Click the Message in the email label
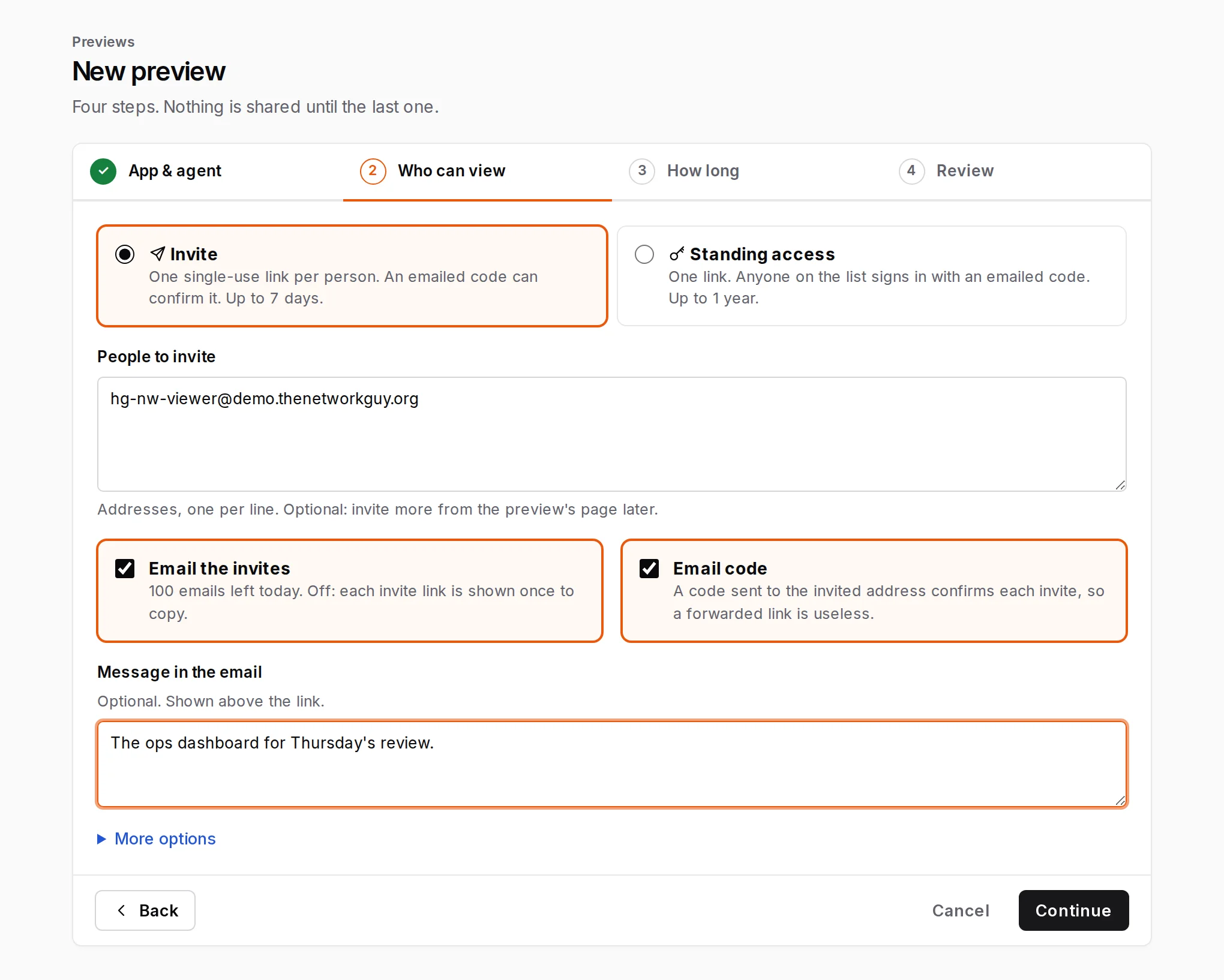Screen dimensions: 1224x980 click(x=179, y=672)
